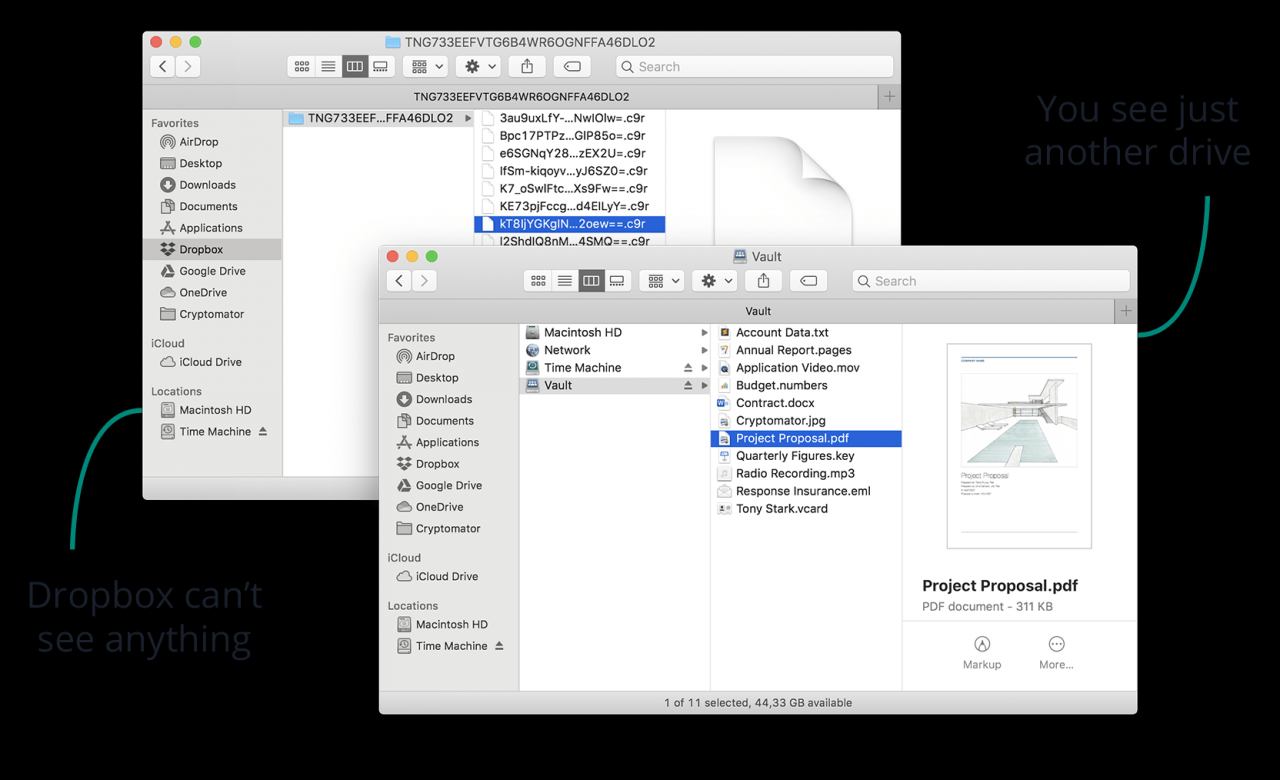Open AirDrop in back window sidebar
Viewport: 1280px width, 780px height.
[x=213, y=142]
